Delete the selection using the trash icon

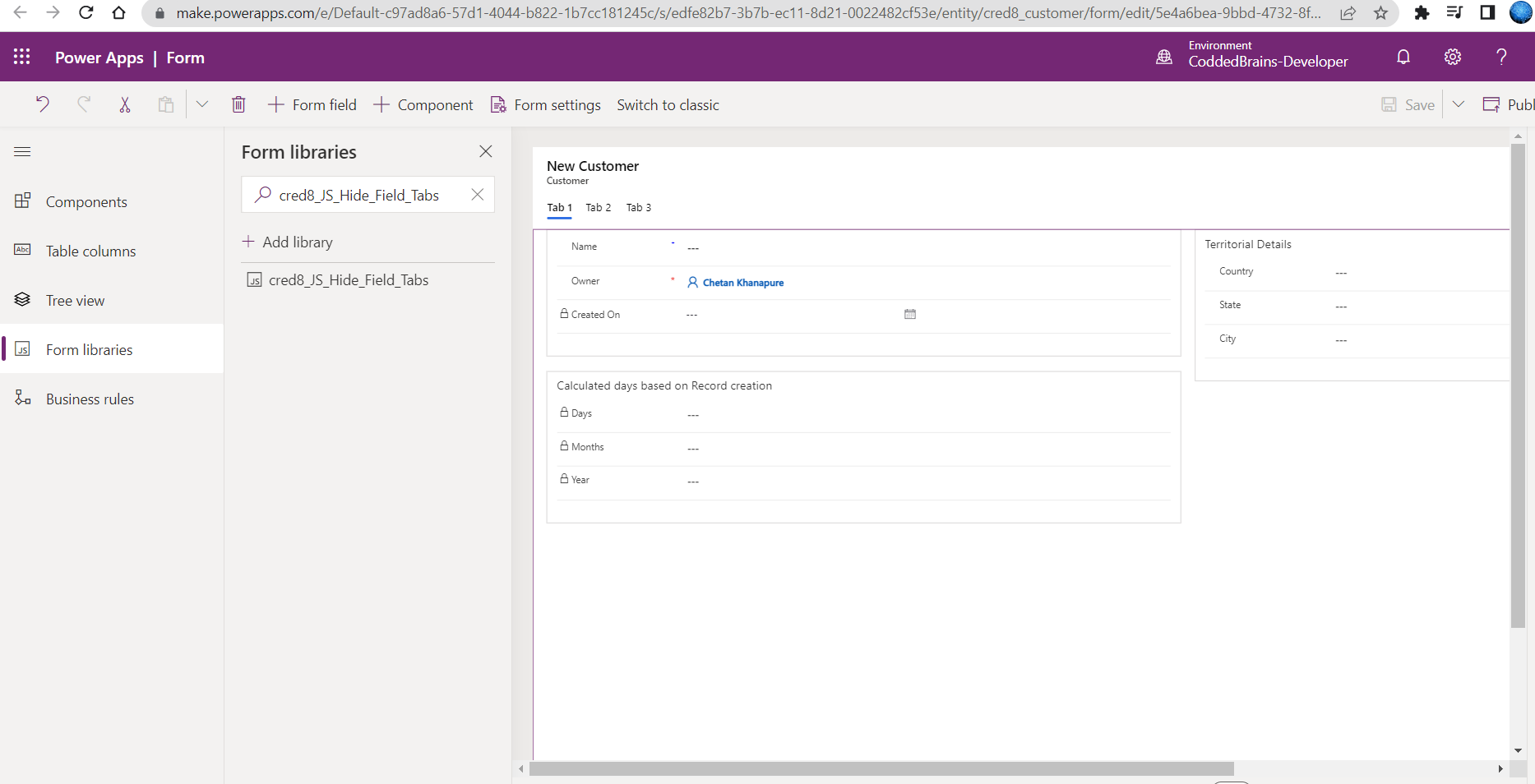pos(238,104)
